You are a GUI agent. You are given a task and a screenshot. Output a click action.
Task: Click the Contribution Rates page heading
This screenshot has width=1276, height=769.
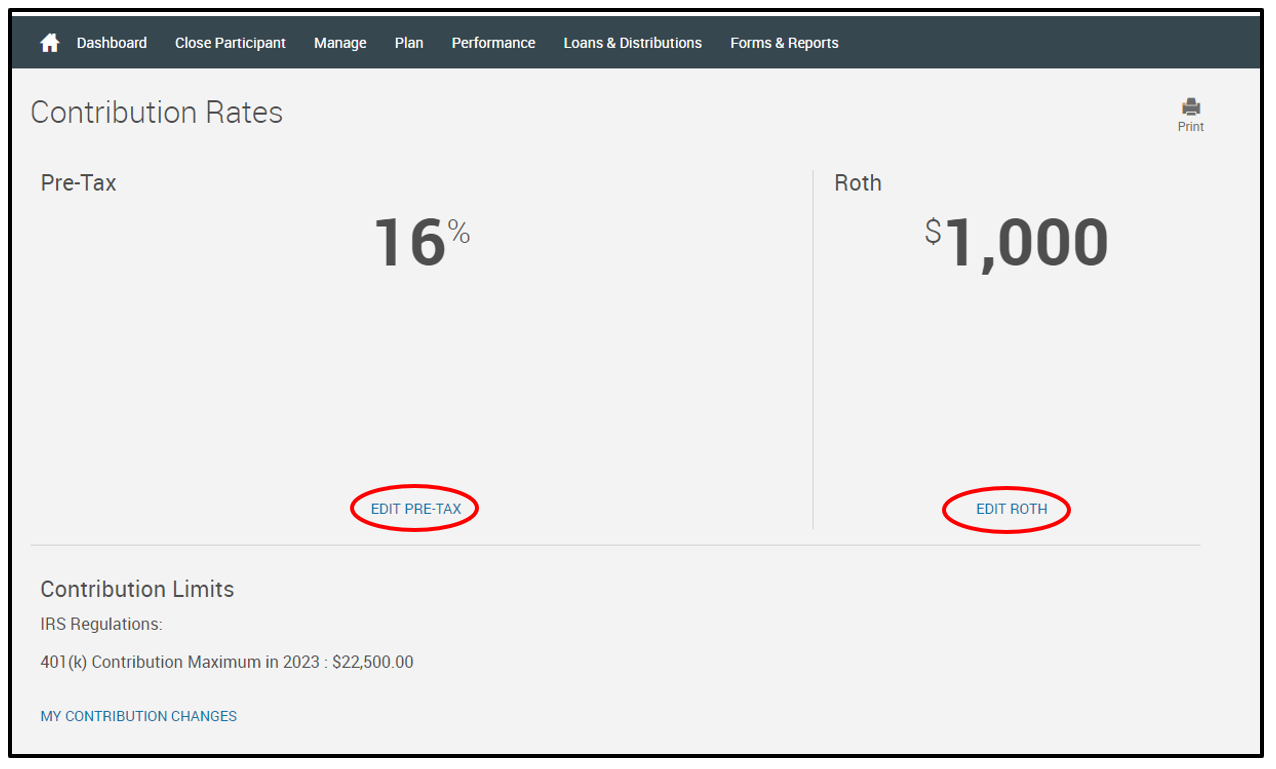point(157,113)
